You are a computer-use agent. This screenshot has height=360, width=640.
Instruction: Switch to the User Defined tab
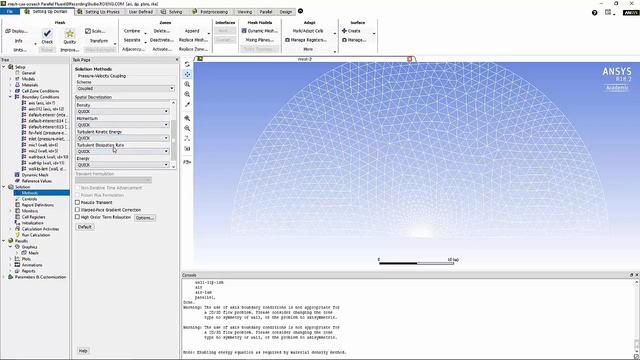tap(140, 12)
